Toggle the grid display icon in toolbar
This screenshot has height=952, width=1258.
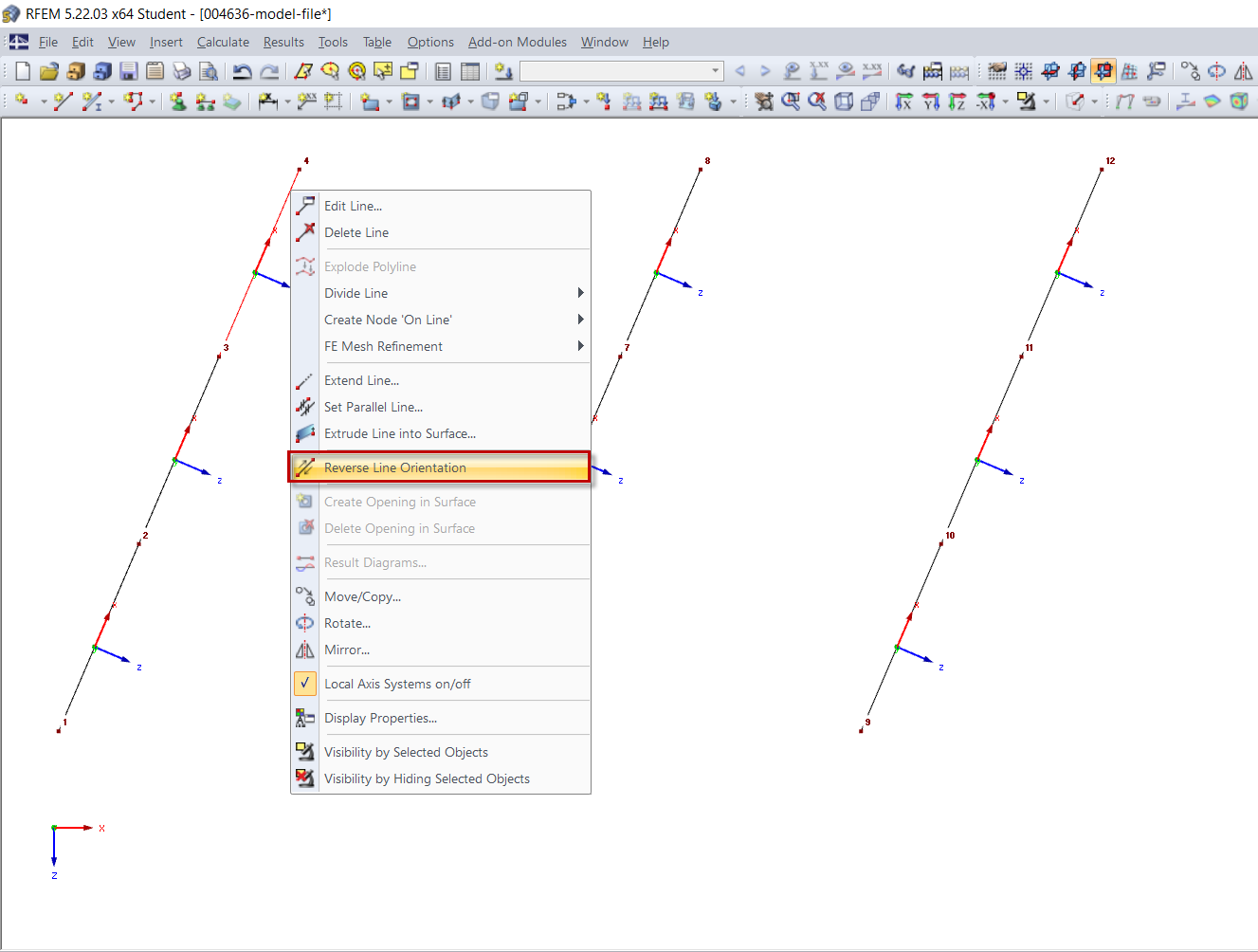point(996,71)
